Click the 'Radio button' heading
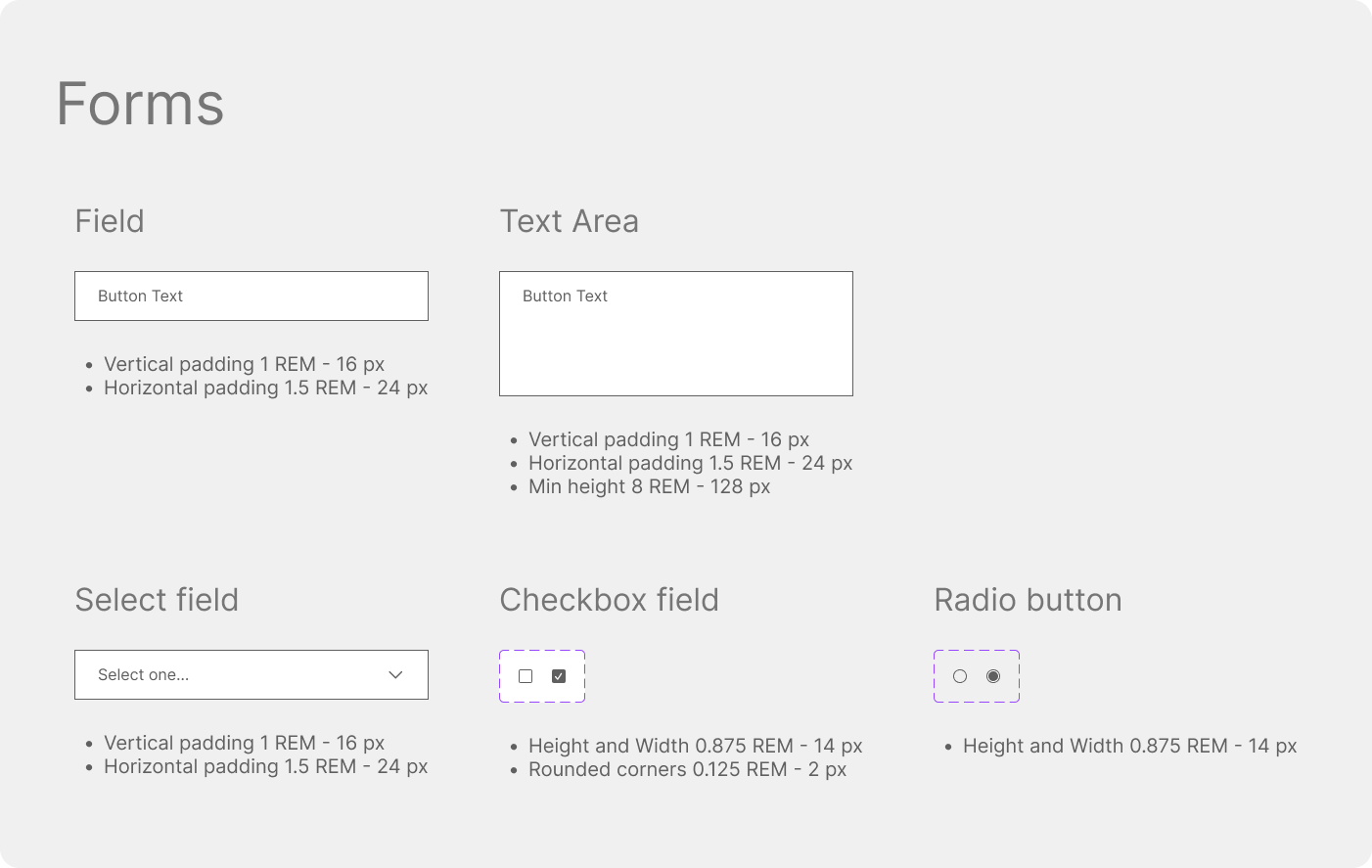1372x868 pixels. [1029, 600]
